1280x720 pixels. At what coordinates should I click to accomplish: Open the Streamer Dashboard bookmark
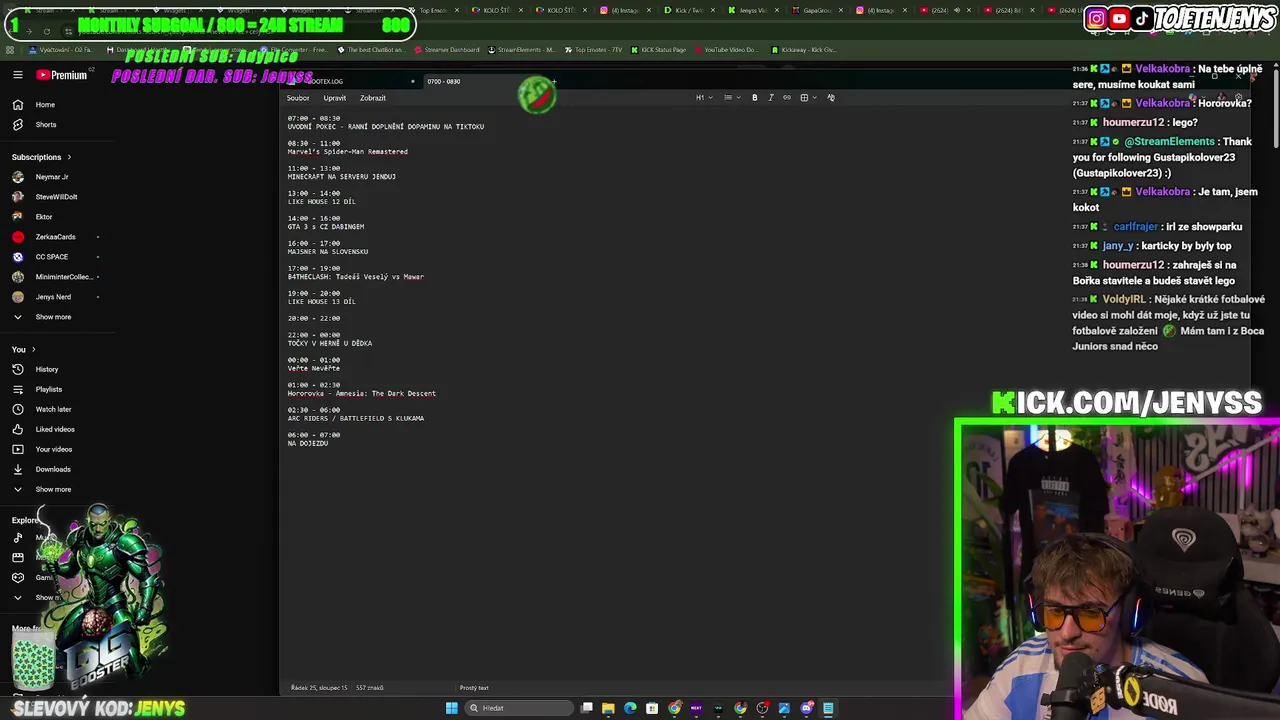click(x=445, y=49)
